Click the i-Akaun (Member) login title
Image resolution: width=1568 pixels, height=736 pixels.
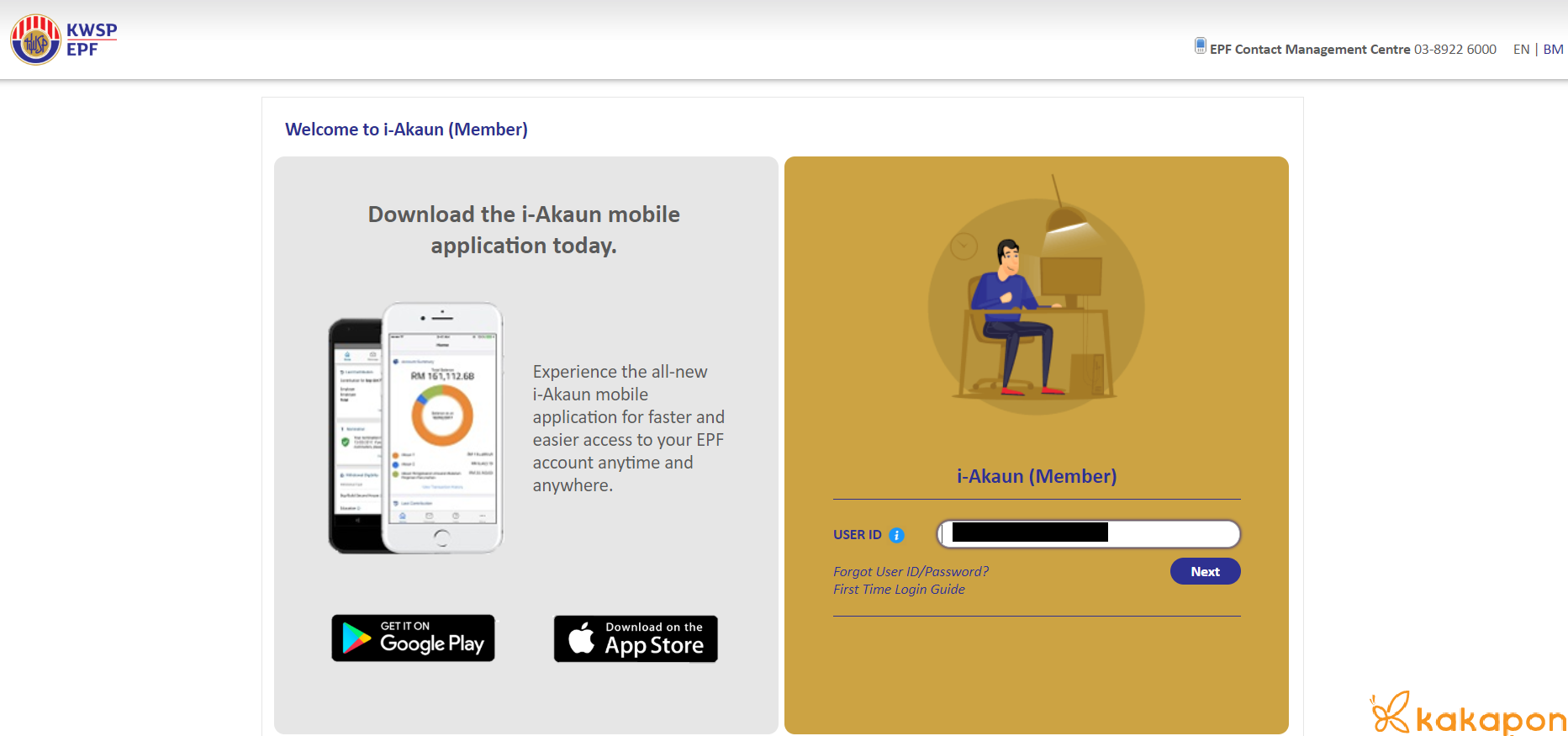click(1037, 476)
